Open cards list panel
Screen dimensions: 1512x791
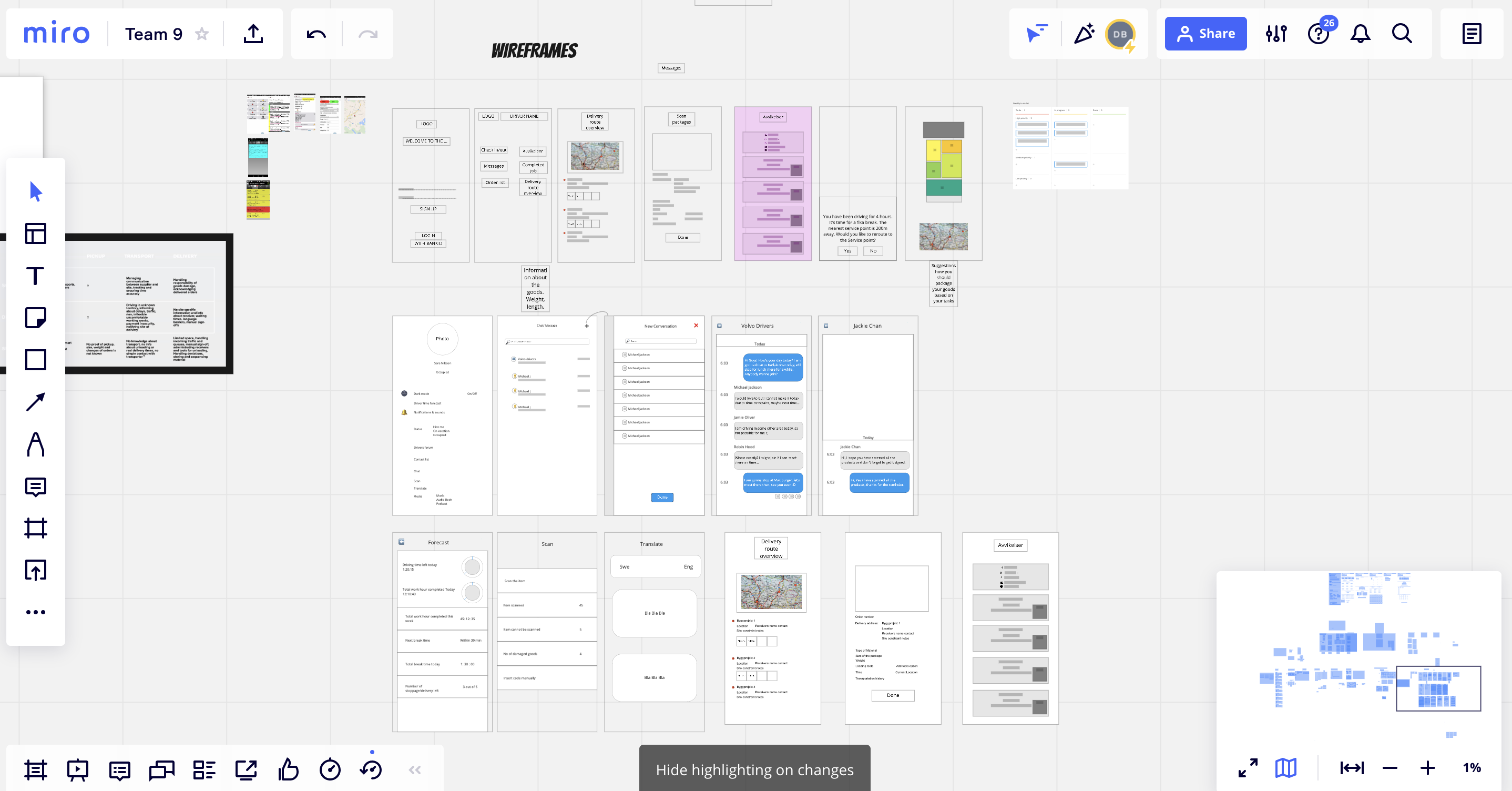click(x=205, y=770)
